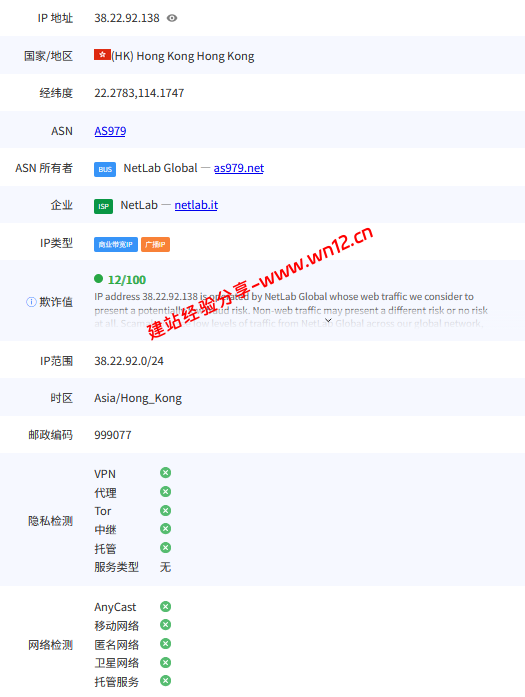Image resolution: width=525 pixels, height=697 pixels.
Task: Select IP range 38.22.92.0/24
Action: point(129,361)
